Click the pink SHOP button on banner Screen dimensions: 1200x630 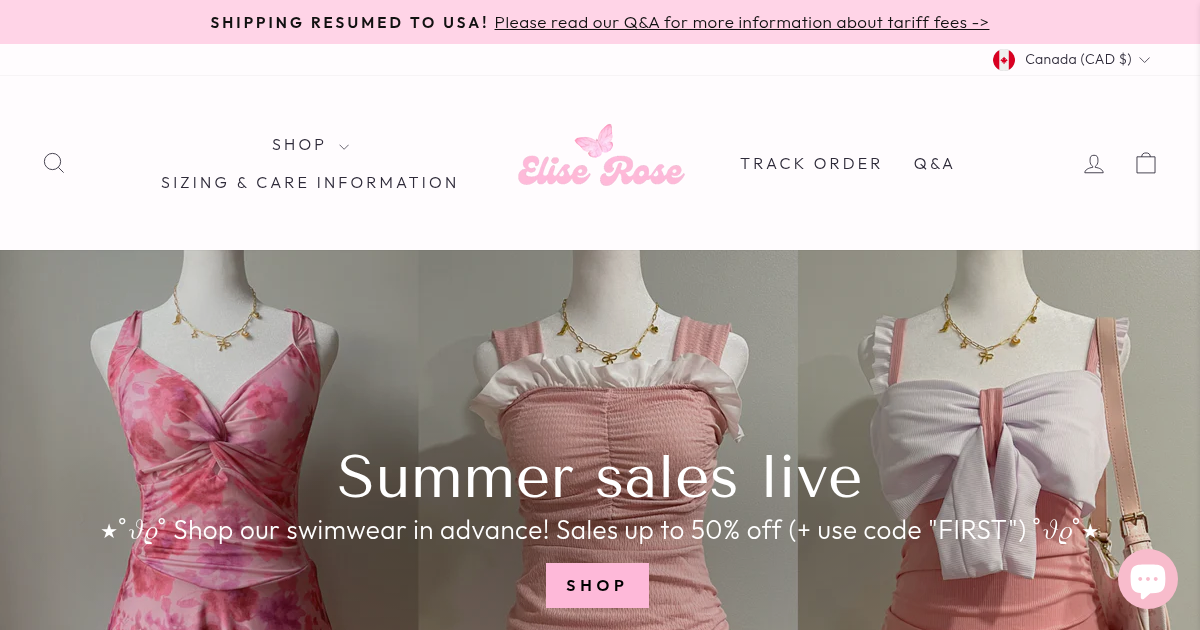tap(597, 586)
